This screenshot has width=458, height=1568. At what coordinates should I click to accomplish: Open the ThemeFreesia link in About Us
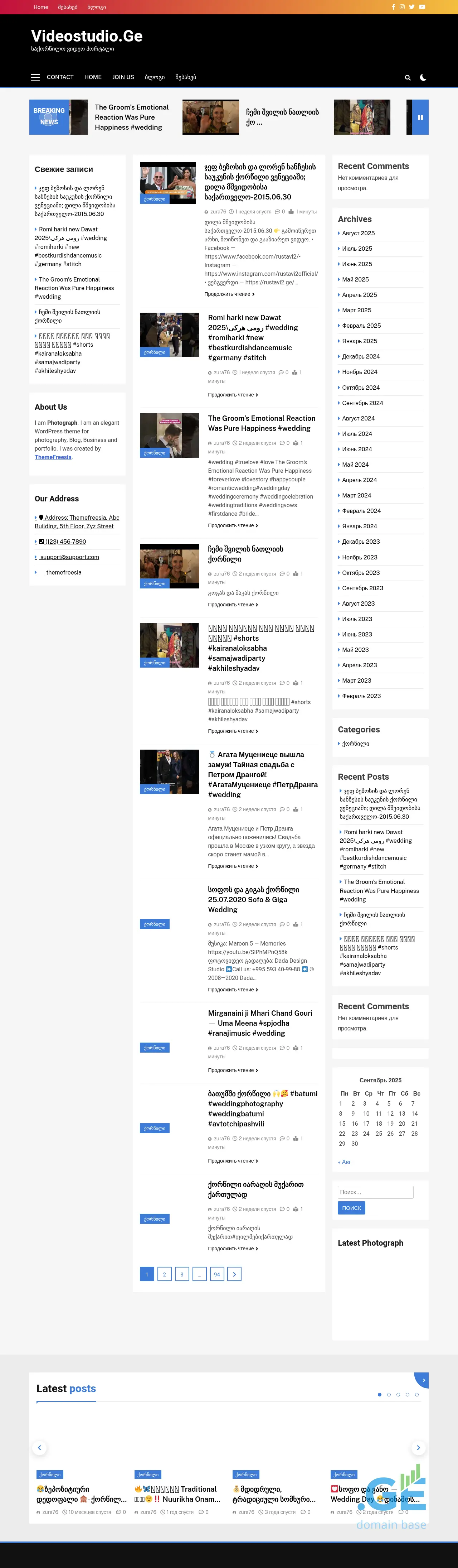click(53, 457)
